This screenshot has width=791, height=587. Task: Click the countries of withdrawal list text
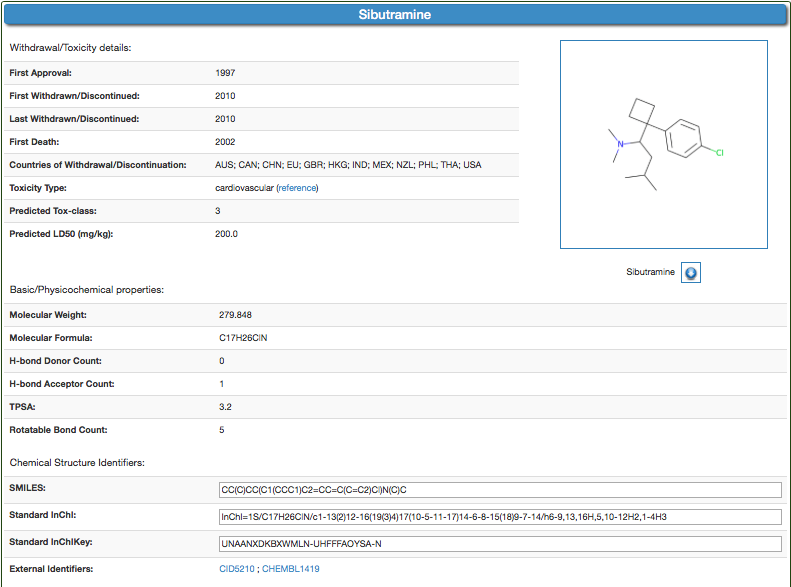[x=348, y=165]
